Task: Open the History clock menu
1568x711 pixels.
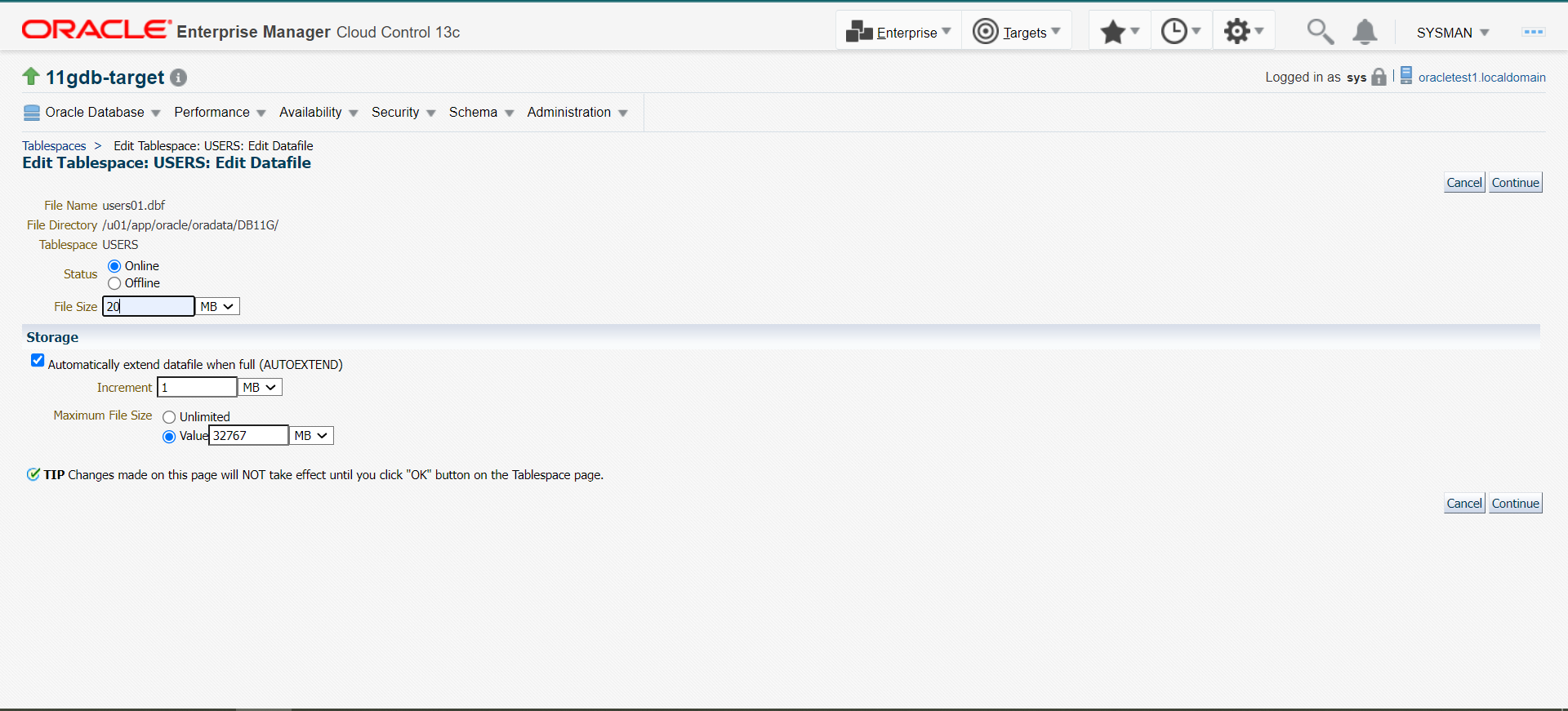Action: (x=1181, y=32)
